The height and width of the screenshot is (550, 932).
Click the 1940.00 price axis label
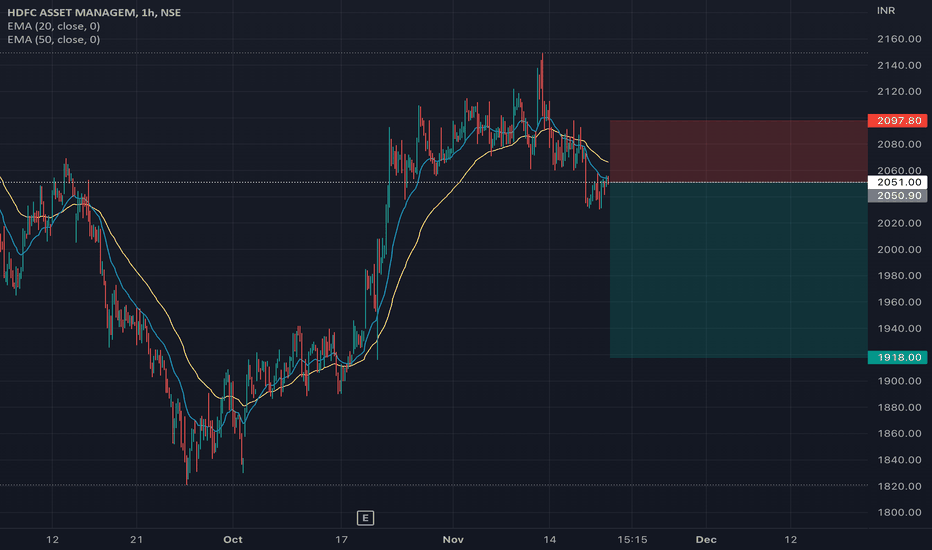tap(899, 329)
